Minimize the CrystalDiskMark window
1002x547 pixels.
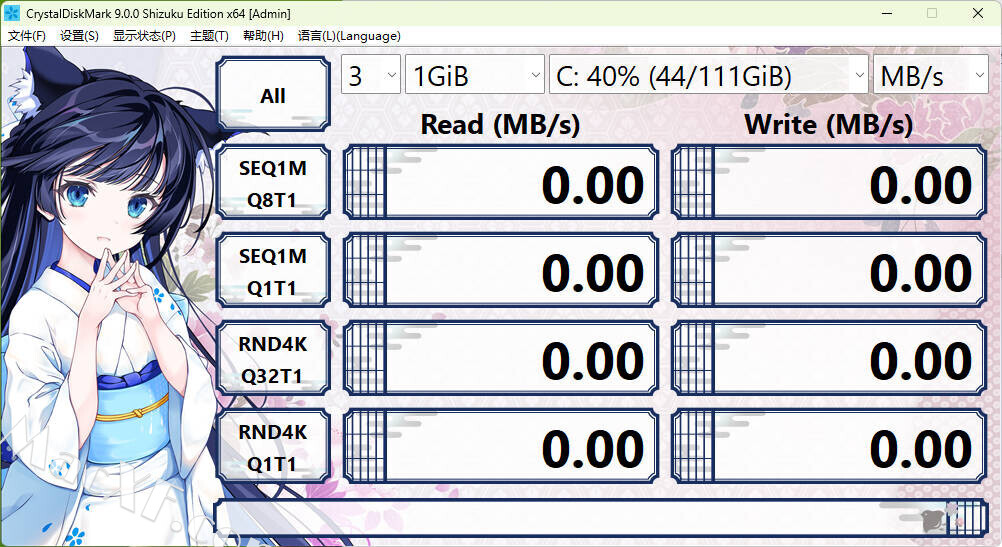887,13
